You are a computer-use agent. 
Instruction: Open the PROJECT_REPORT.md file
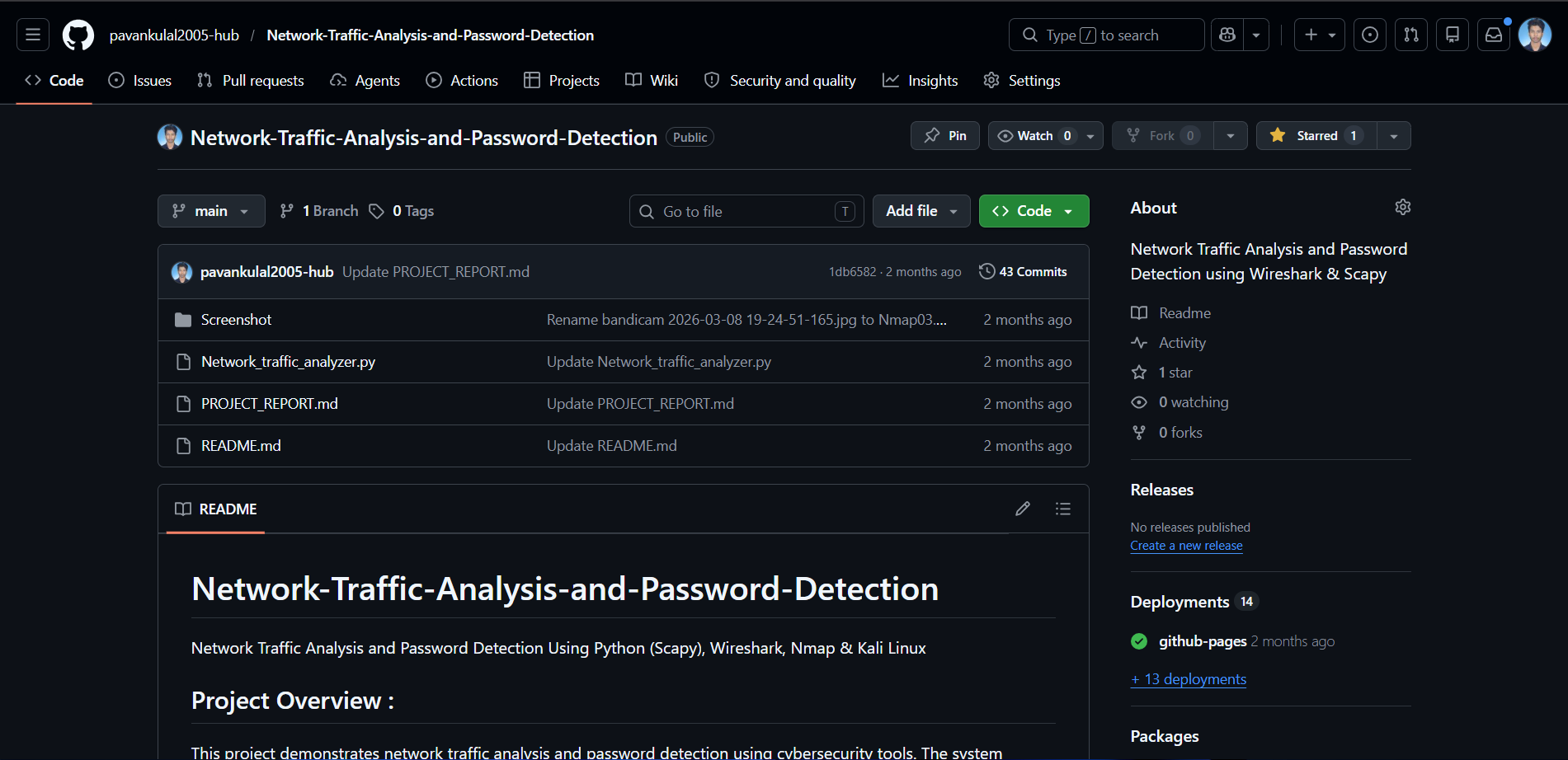click(x=270, y=404)
